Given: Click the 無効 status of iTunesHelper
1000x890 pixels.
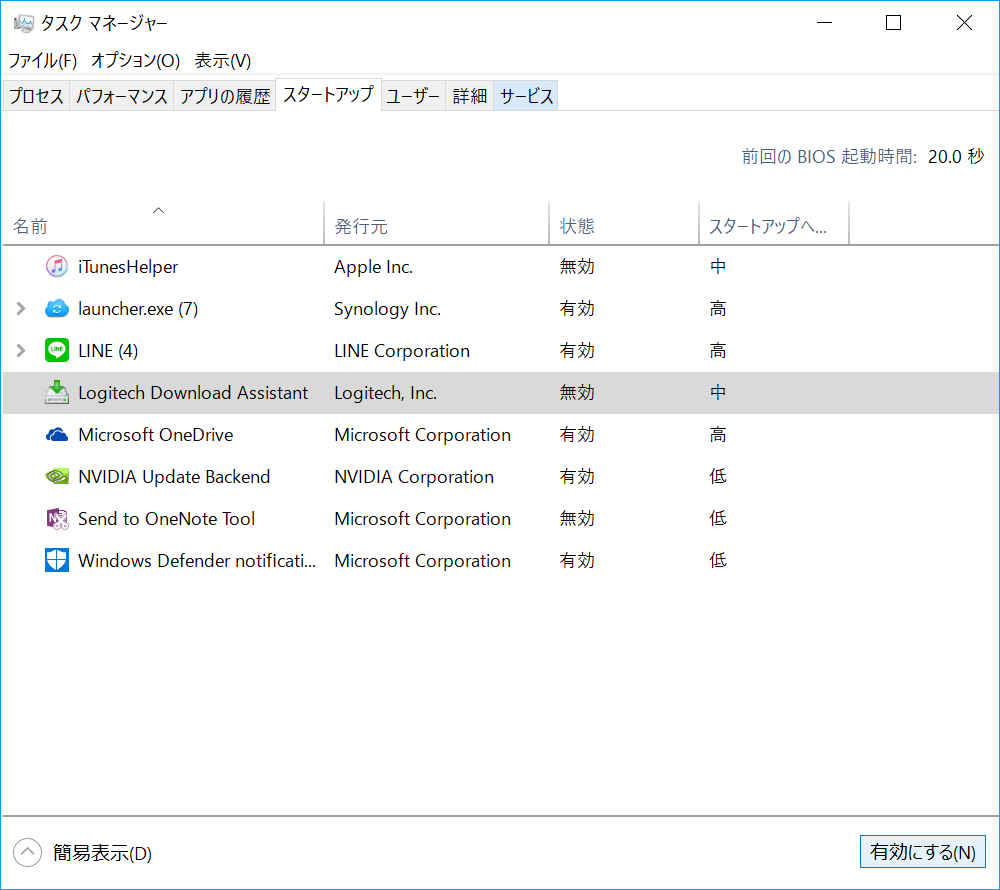Looking at the screenshot, I should coord(577,266).
